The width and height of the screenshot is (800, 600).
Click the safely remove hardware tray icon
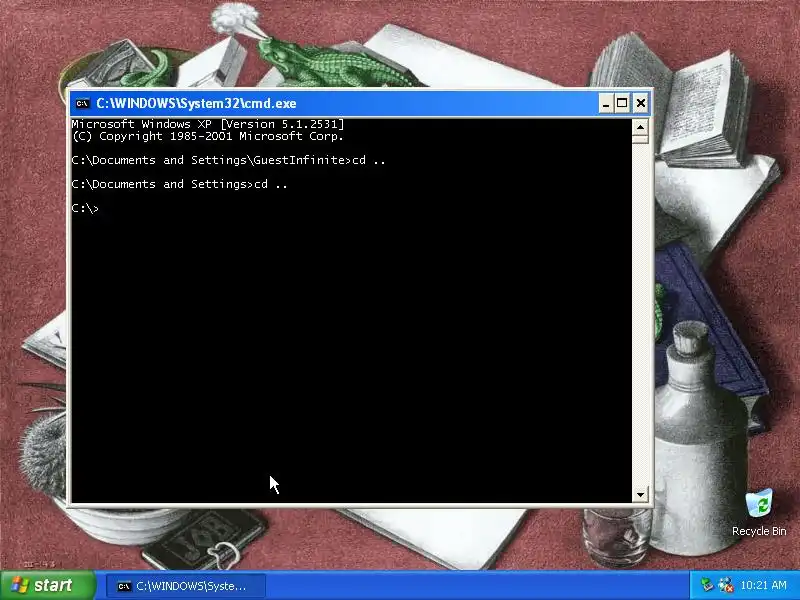tap(707, 585)
